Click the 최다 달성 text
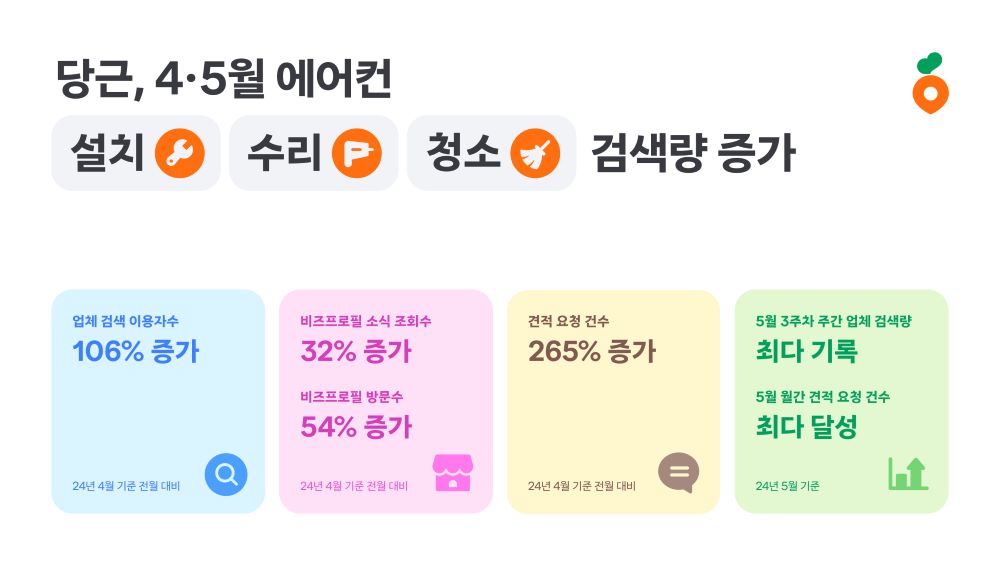 tap(807, 427)
